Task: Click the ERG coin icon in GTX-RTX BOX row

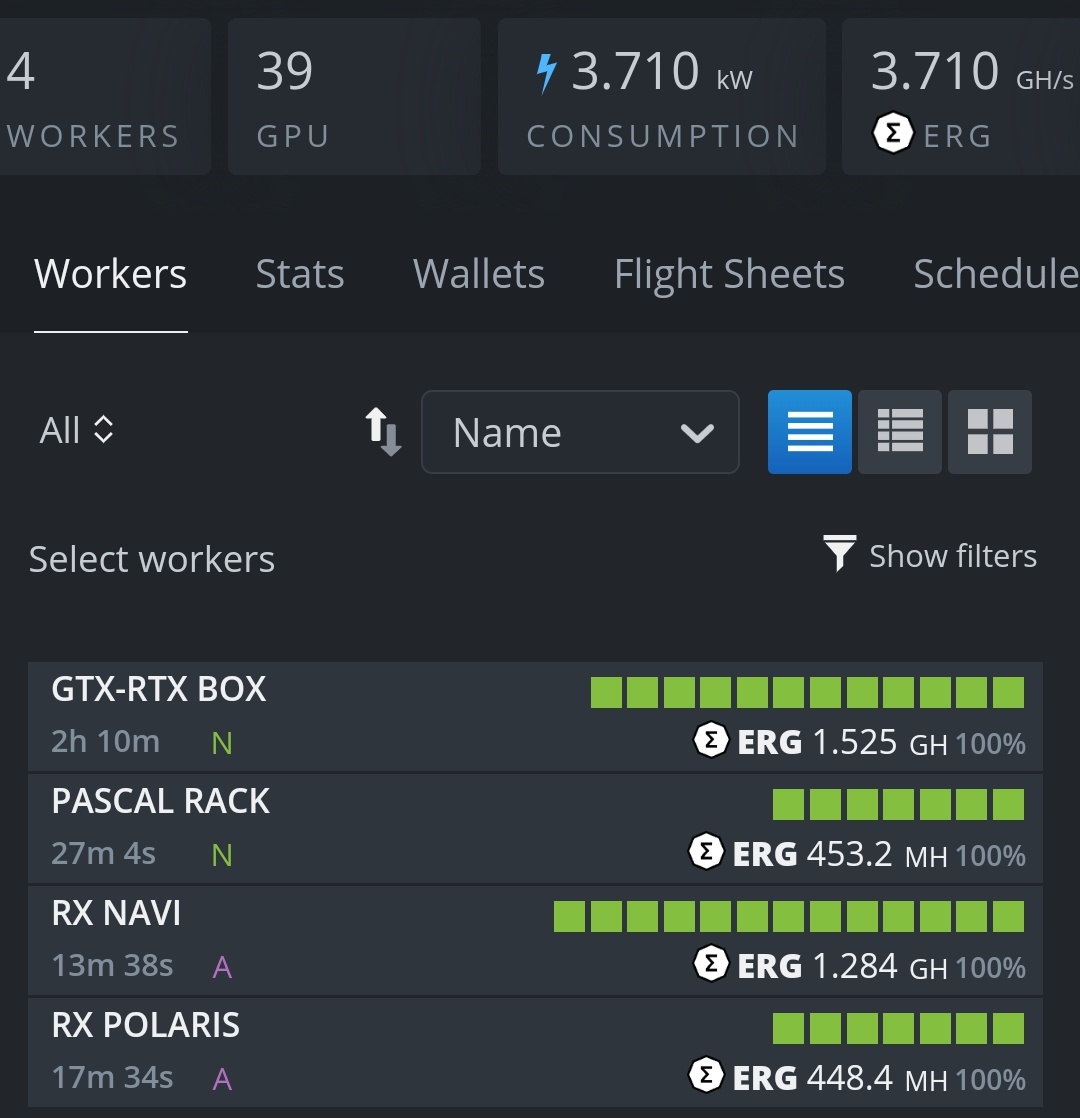Action: click(711, 742)
